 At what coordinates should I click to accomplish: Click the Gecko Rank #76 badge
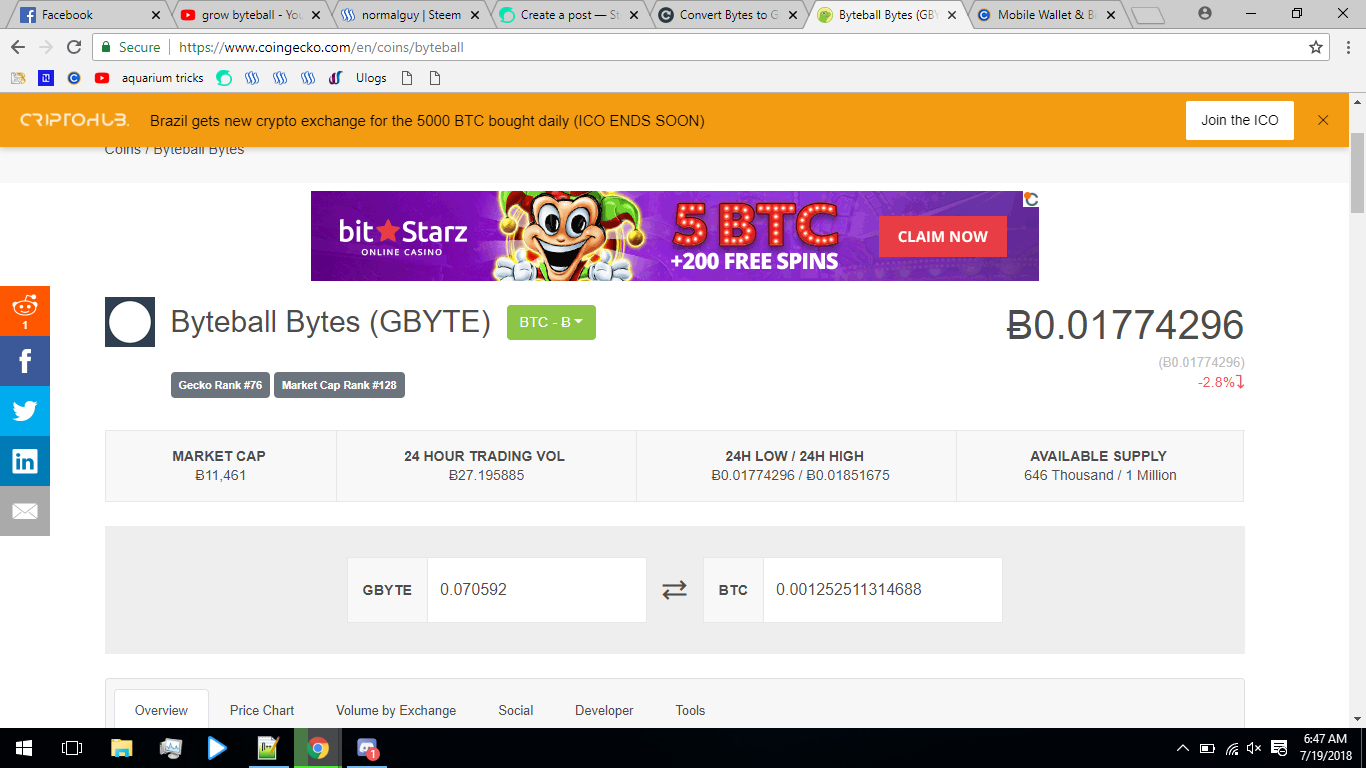pos(220,385)
